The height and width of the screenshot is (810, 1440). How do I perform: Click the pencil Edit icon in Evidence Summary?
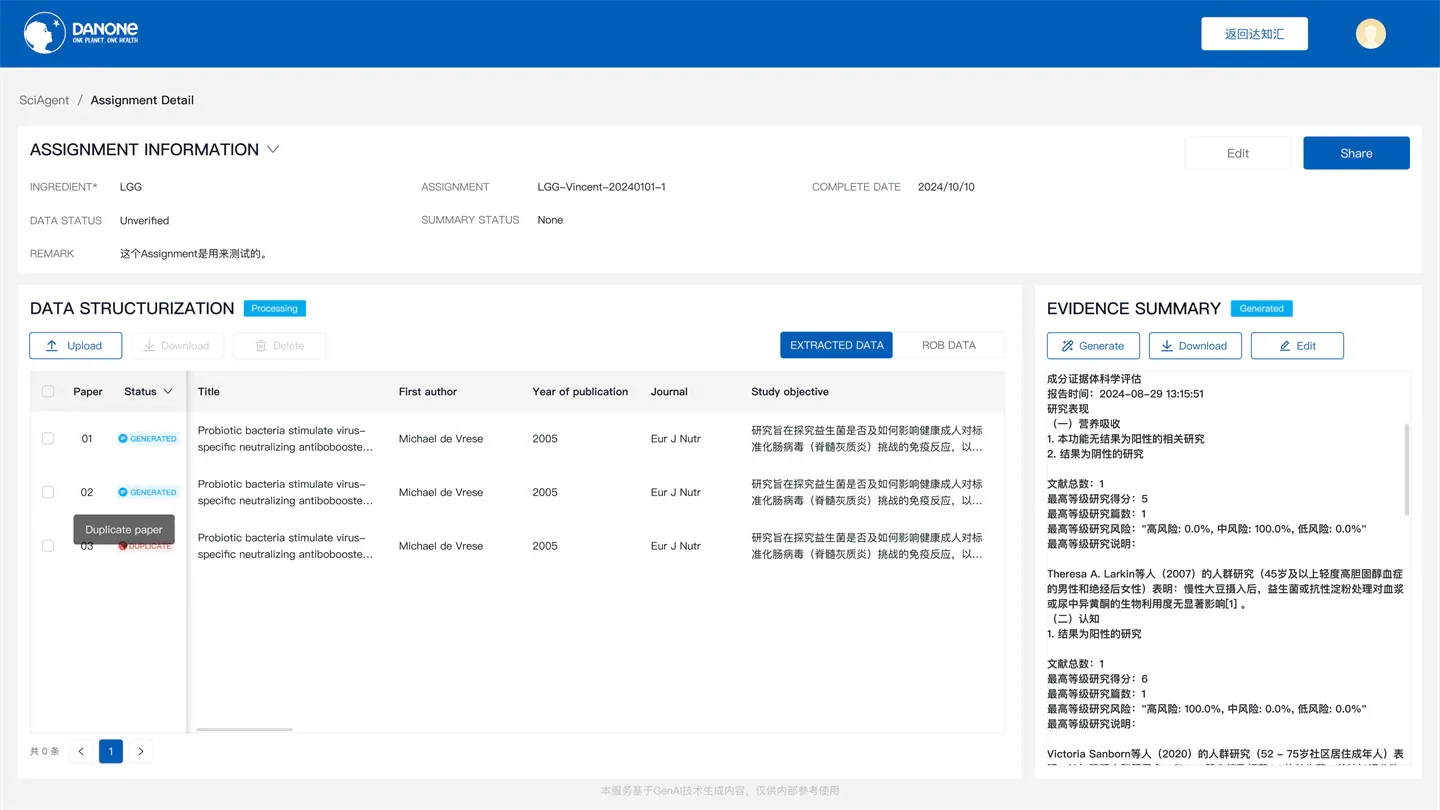(1285, 346)
